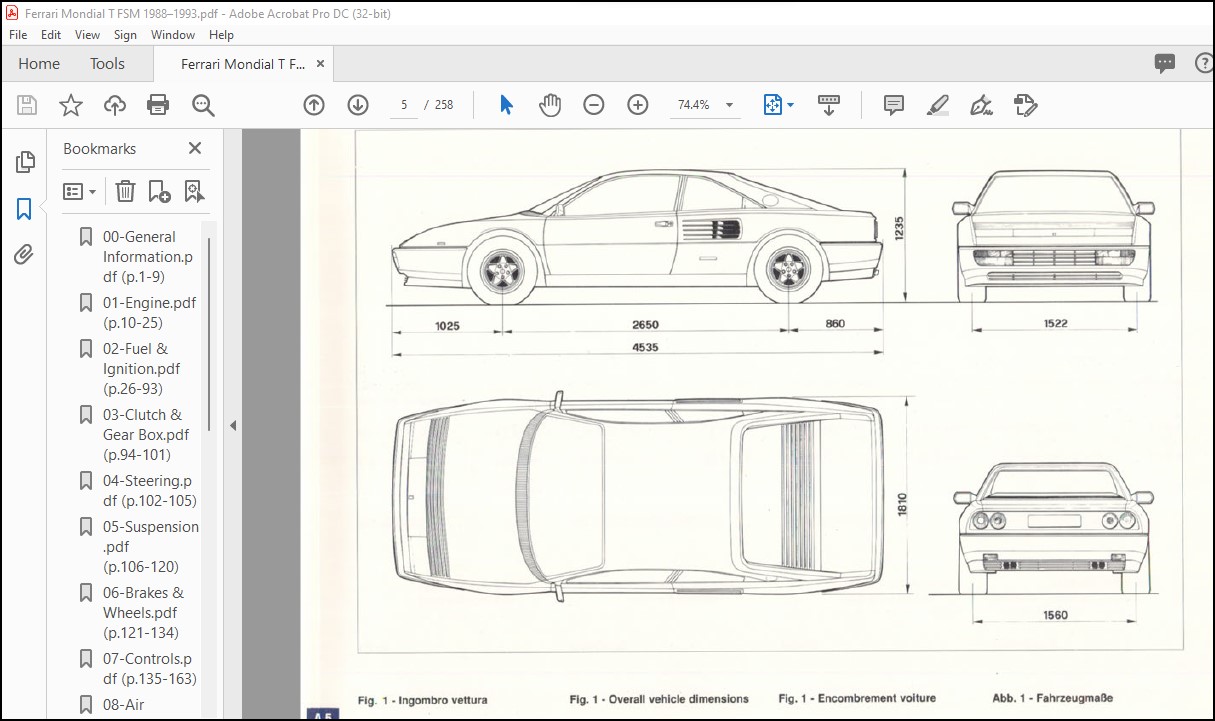This screenshot has width=1215, height=721.
Task: Switch to the Tools tab
Action: [107, 64]
